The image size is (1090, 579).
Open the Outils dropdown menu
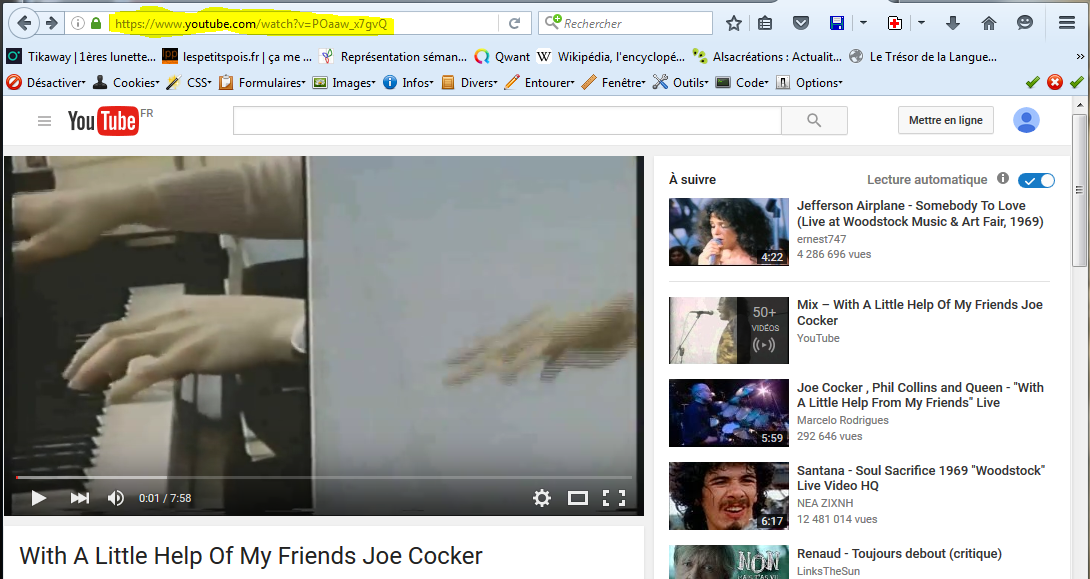point(681,83)
